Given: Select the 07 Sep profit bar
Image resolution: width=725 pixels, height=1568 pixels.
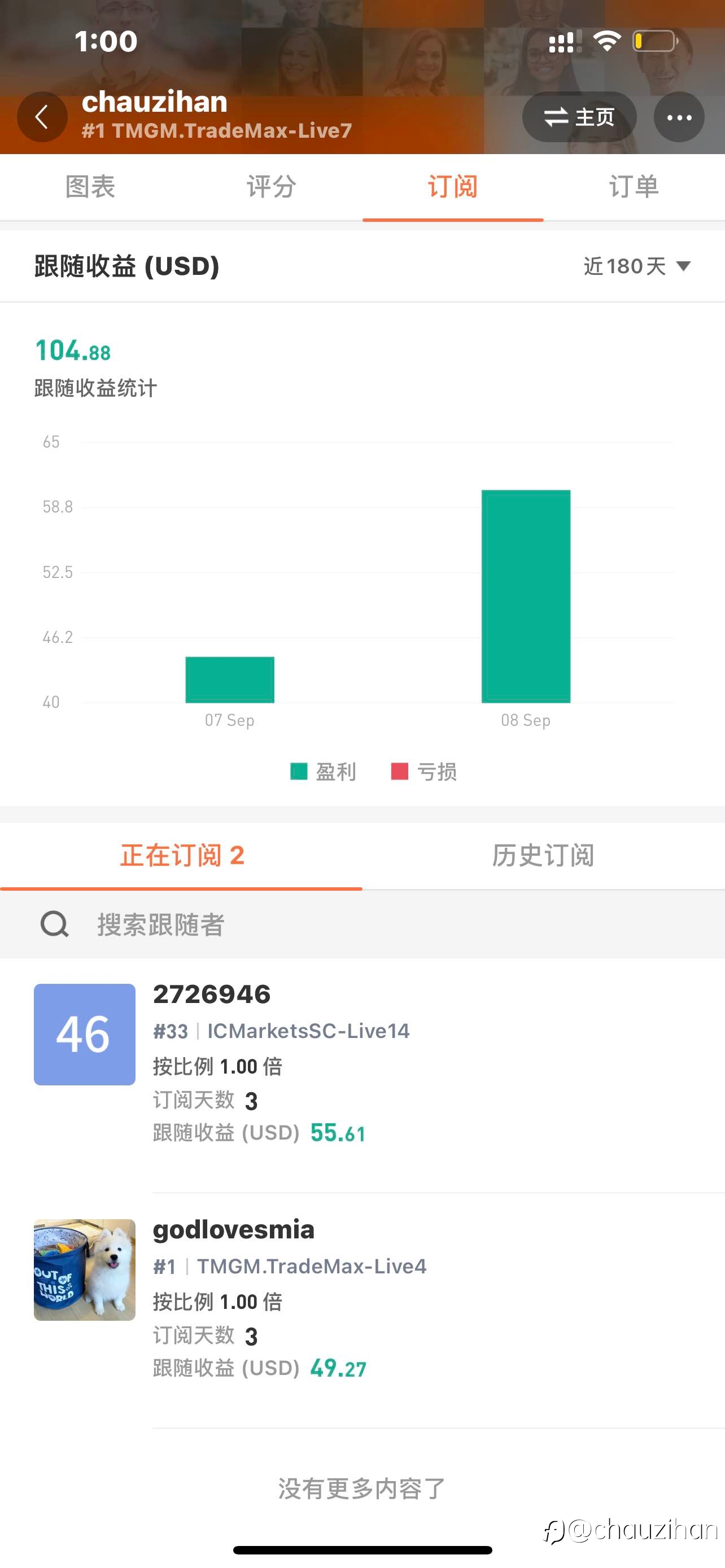Looking at the screenshot, I should click(229, 680).
